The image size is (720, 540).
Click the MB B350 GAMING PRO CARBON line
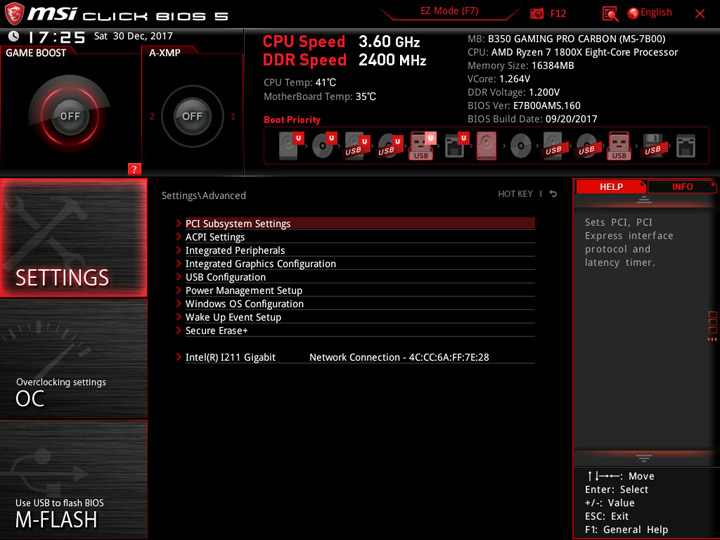566,39
